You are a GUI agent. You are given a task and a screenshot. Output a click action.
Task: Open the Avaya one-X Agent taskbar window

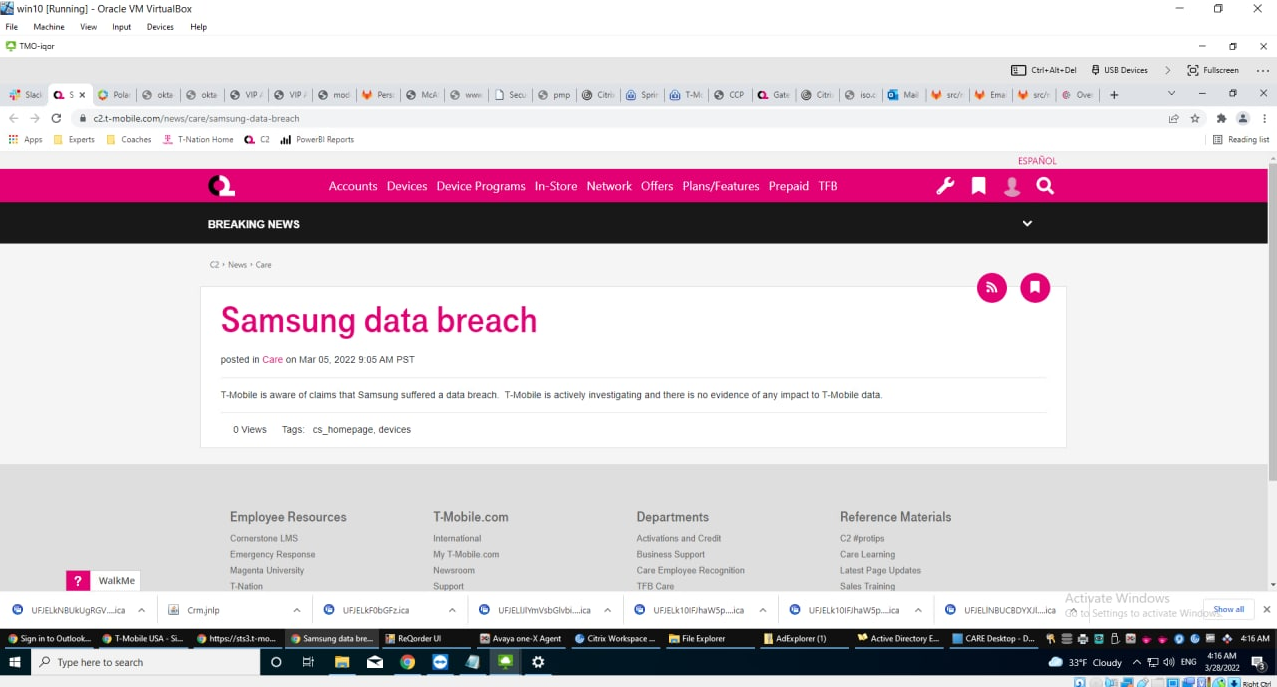pos(520,638)
